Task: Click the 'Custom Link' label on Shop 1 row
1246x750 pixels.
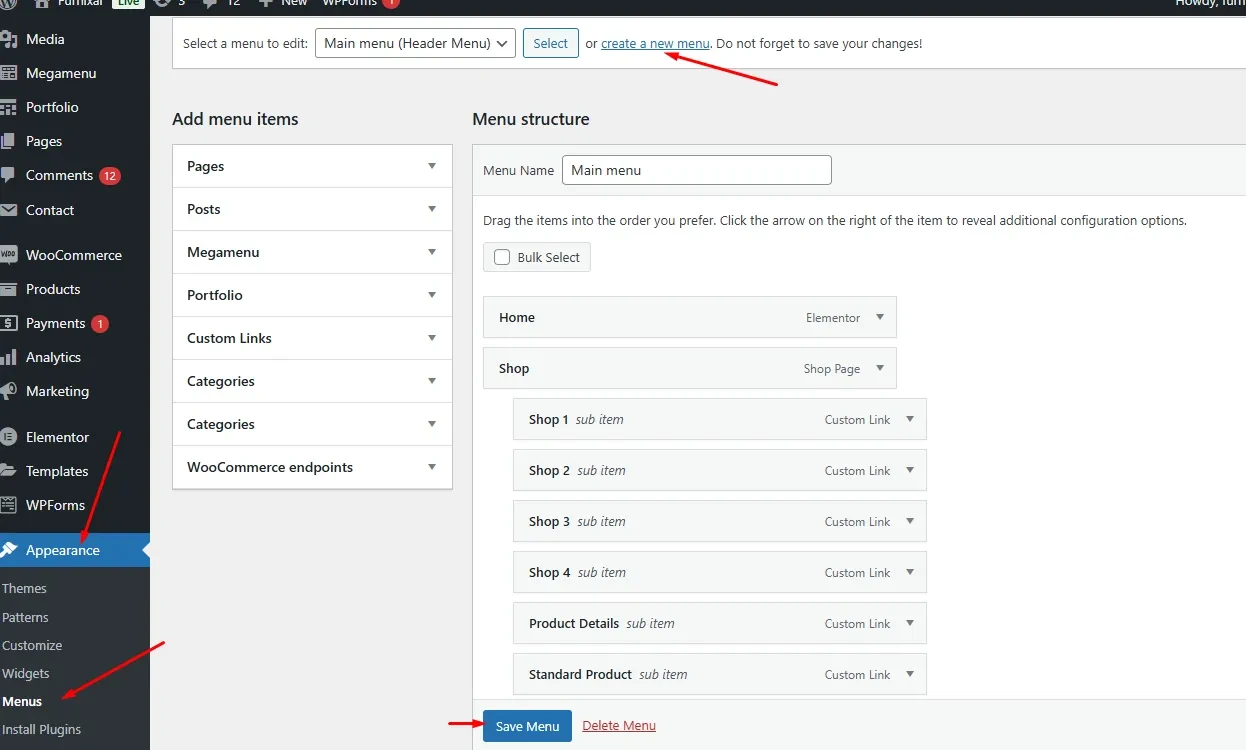Action: (857, 419)
